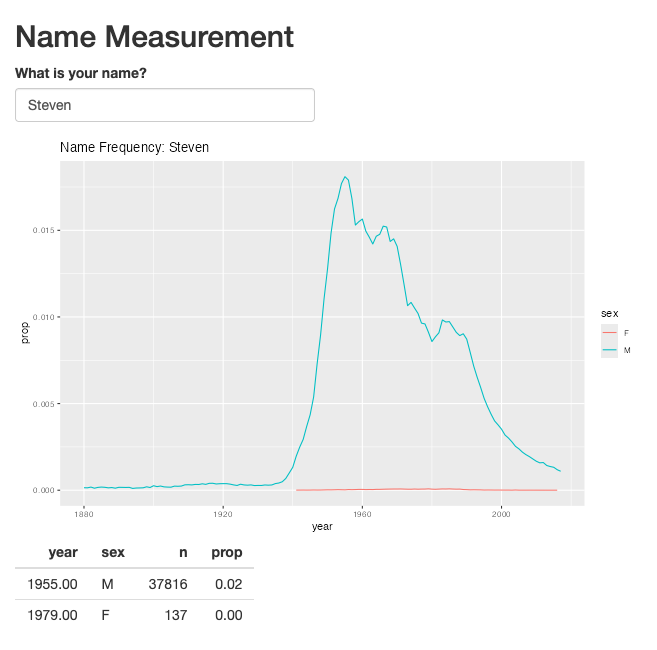Click the 'sex' legend title
Screen dimensions: 657x650
[609, 313]
